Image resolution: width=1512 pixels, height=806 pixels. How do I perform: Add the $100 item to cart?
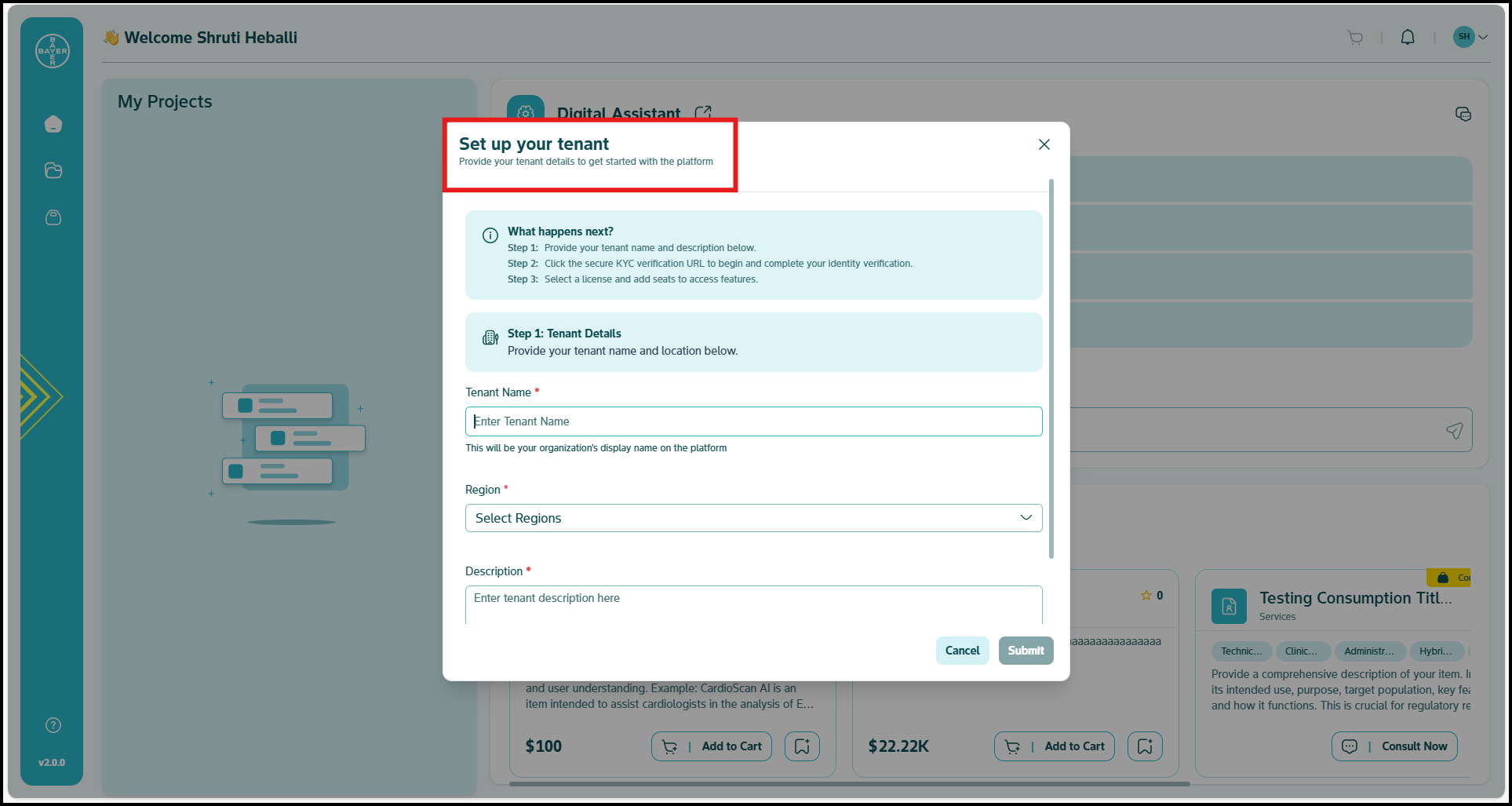pyautogui.click(x=712, y=746)
